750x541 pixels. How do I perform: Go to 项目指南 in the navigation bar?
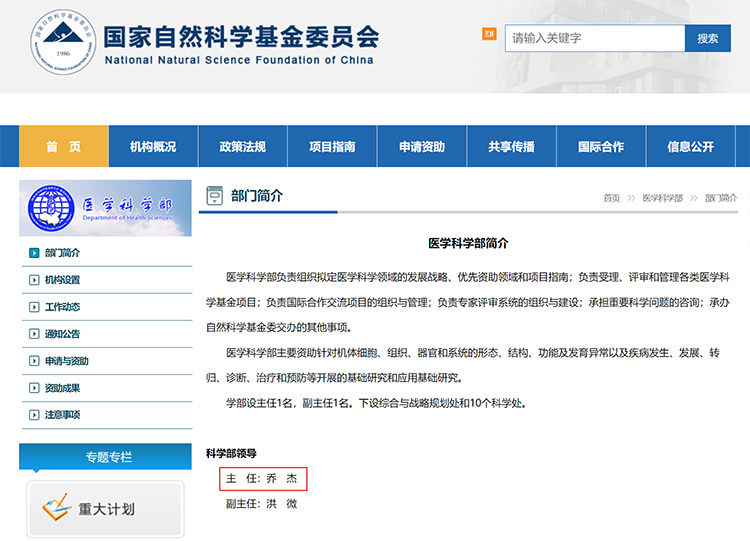pos(332,147)
